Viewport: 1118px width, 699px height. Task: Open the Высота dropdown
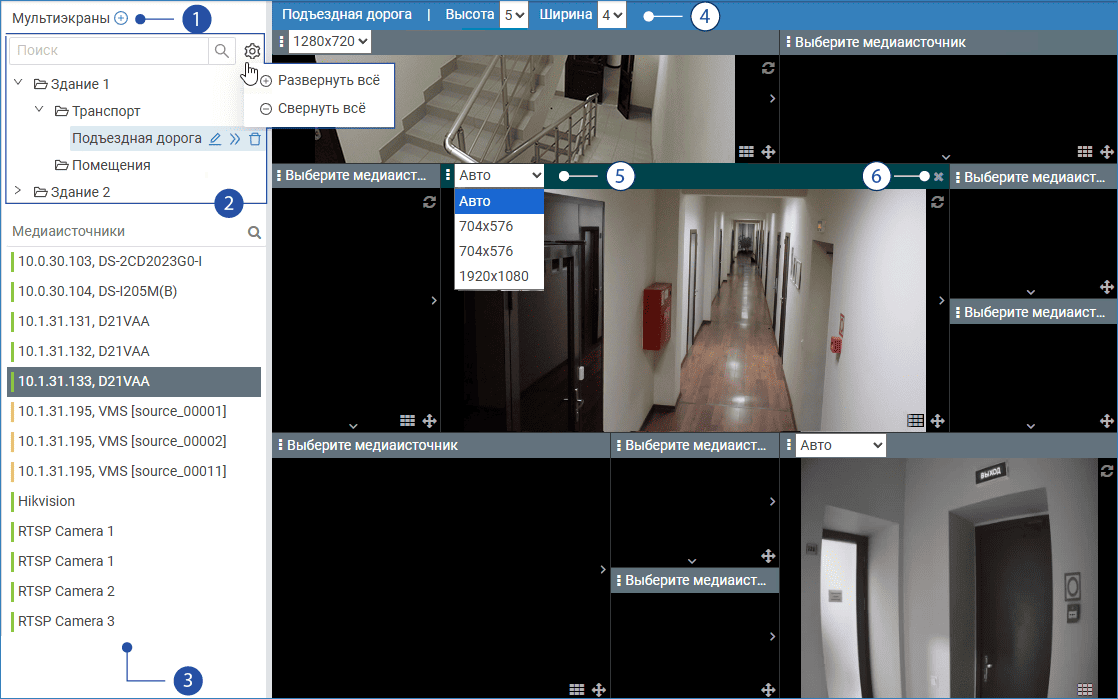point(513,15)
